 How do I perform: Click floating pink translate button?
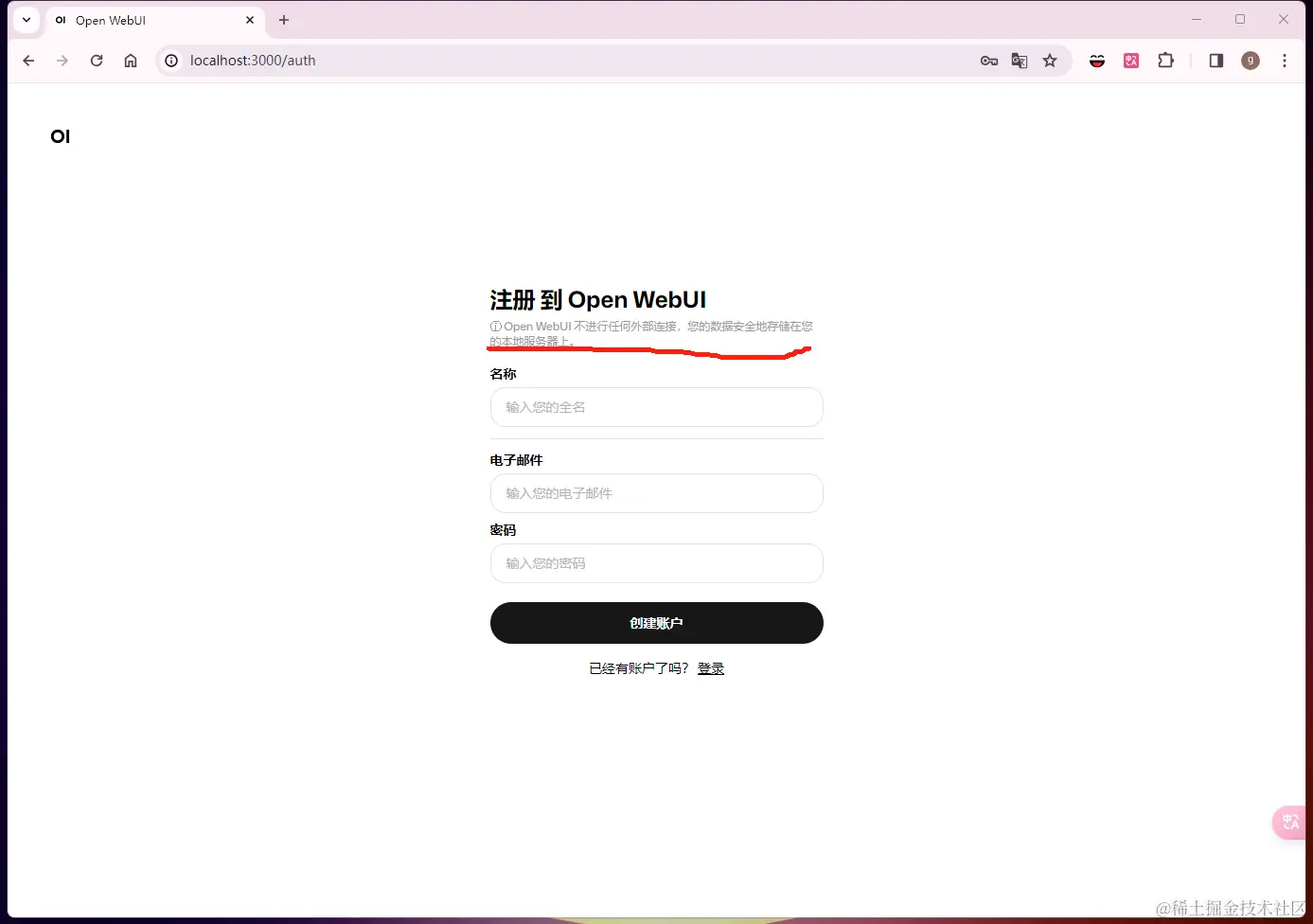[x=1290, y=822]
